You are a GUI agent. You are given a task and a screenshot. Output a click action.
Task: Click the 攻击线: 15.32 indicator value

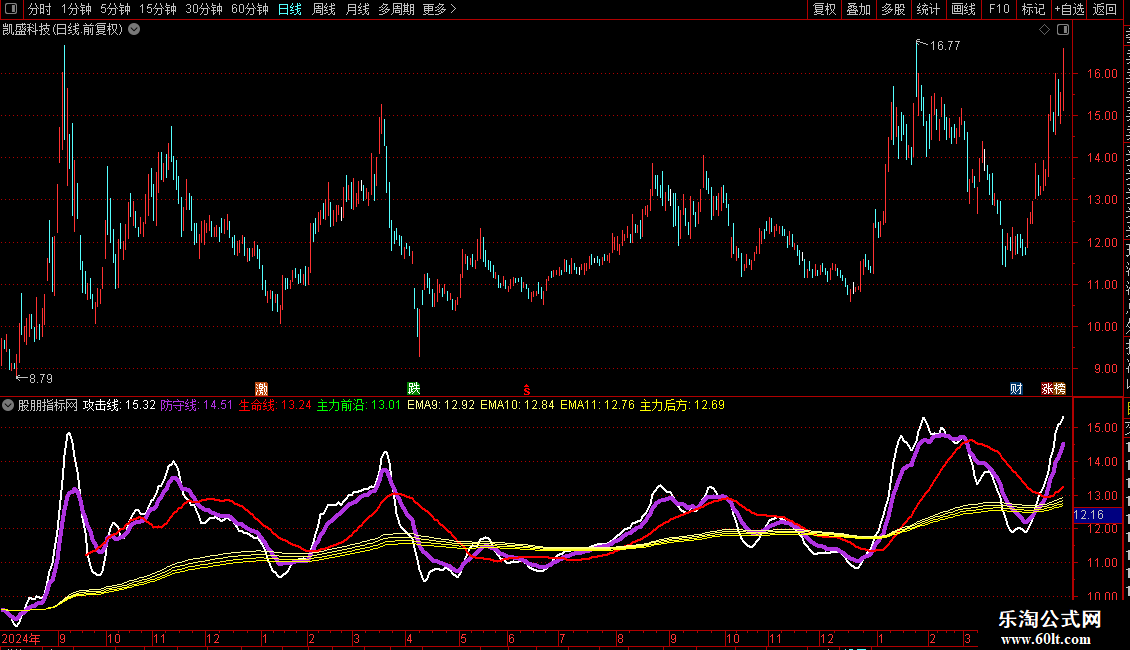coord(119,405)
